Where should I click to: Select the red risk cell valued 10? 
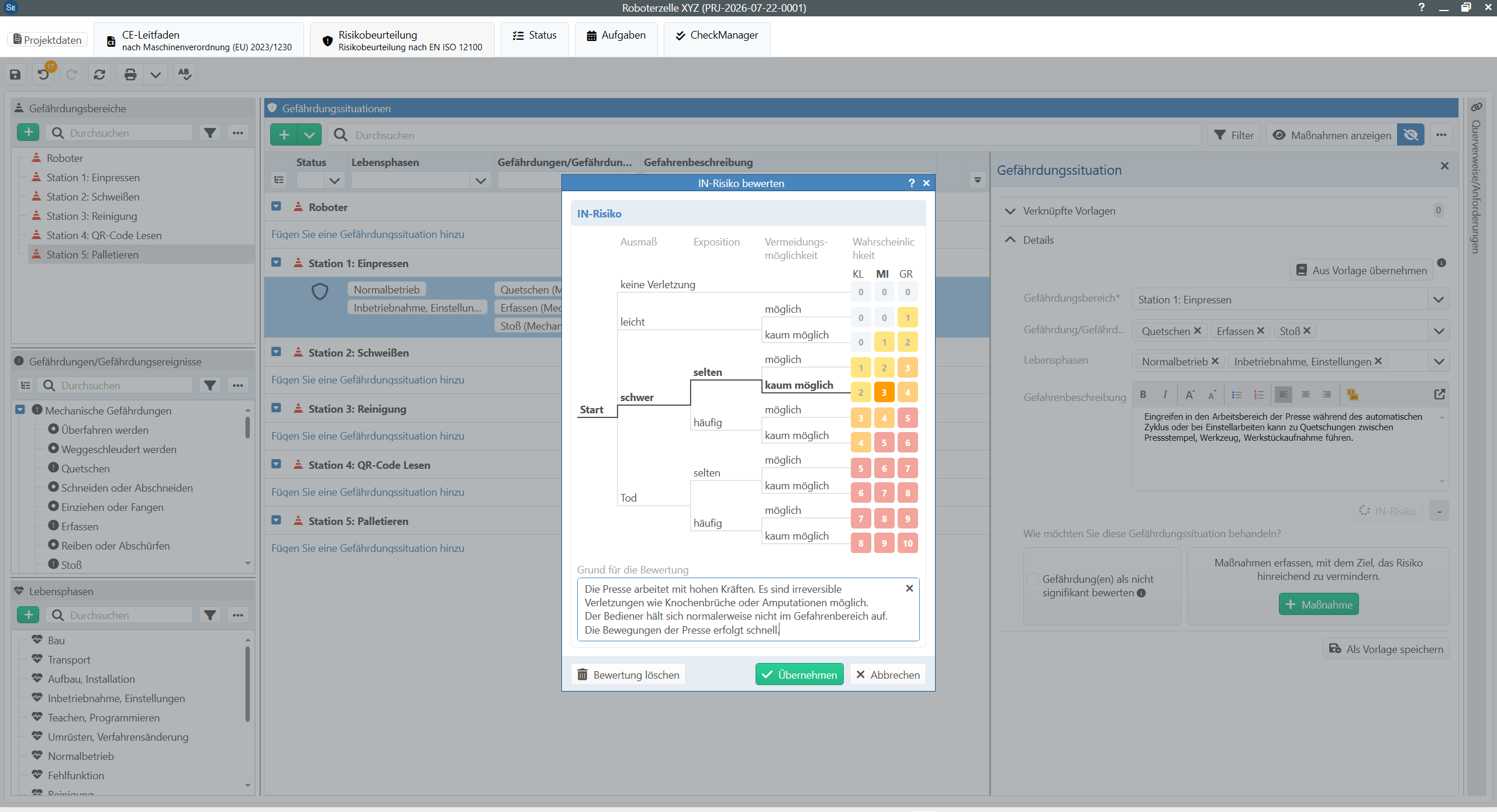(x=908, y=543)
